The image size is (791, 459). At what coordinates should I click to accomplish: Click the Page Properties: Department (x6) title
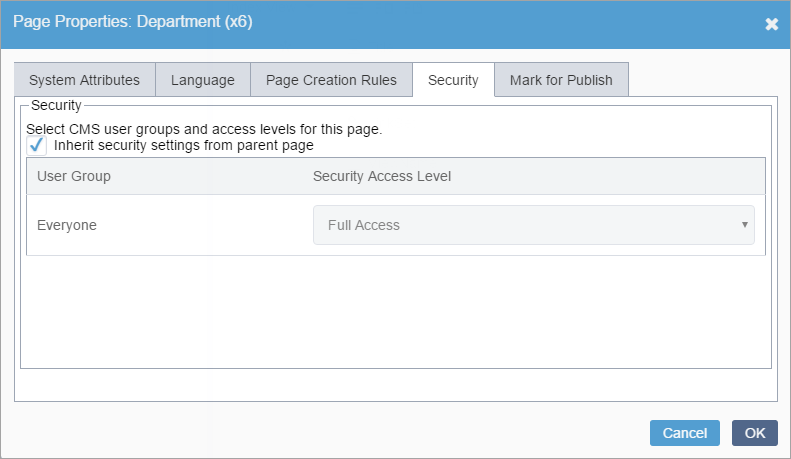point(133,22)
